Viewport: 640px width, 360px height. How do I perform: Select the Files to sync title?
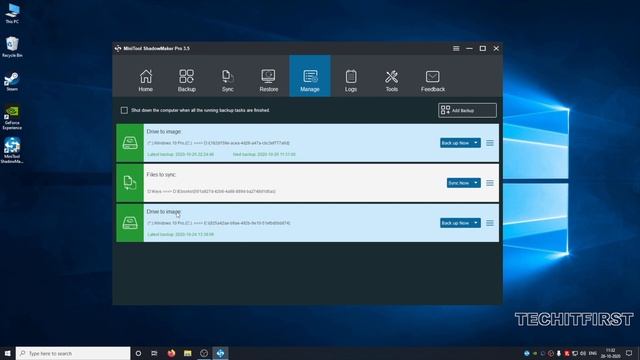click(161, 174)
